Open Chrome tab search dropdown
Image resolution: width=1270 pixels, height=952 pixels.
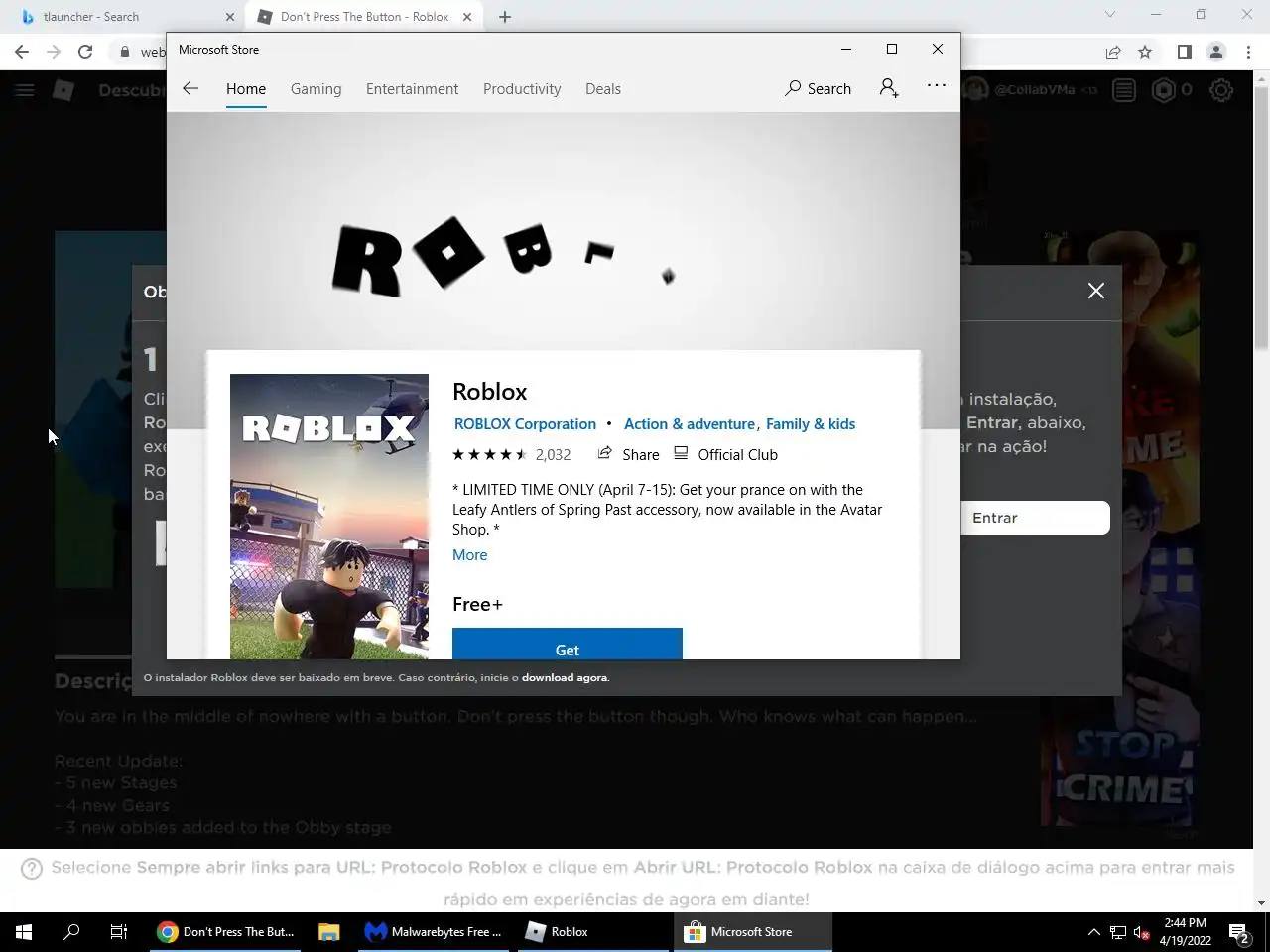point(1110,15)
